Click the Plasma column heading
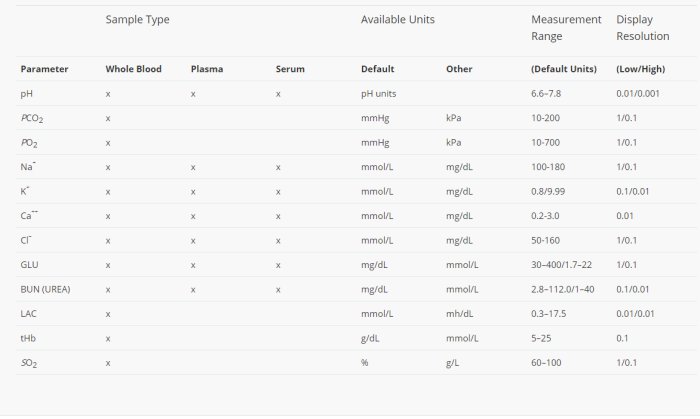The width and height of the screenshot is (700, 419). [207, 69]
